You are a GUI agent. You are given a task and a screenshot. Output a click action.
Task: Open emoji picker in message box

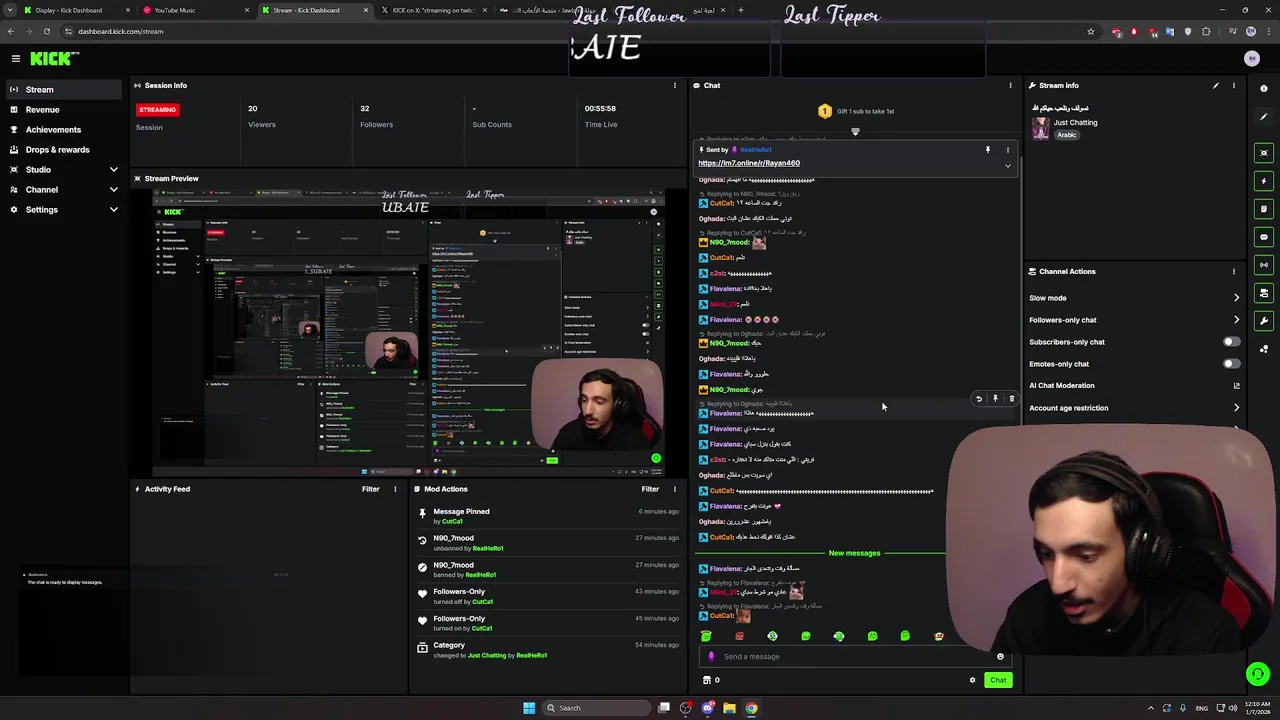1000,657
